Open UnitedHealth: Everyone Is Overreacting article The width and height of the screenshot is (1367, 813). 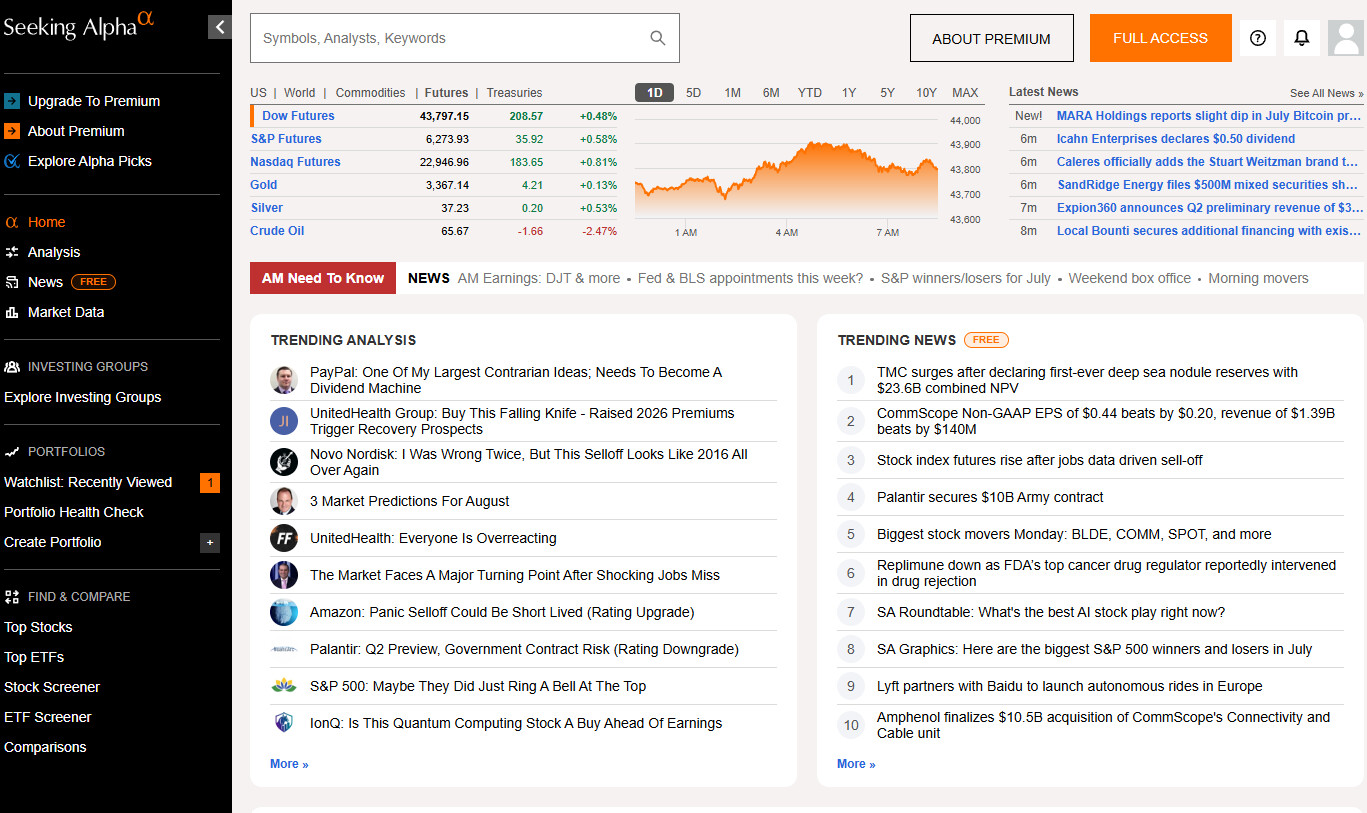(x=433, y=538)
